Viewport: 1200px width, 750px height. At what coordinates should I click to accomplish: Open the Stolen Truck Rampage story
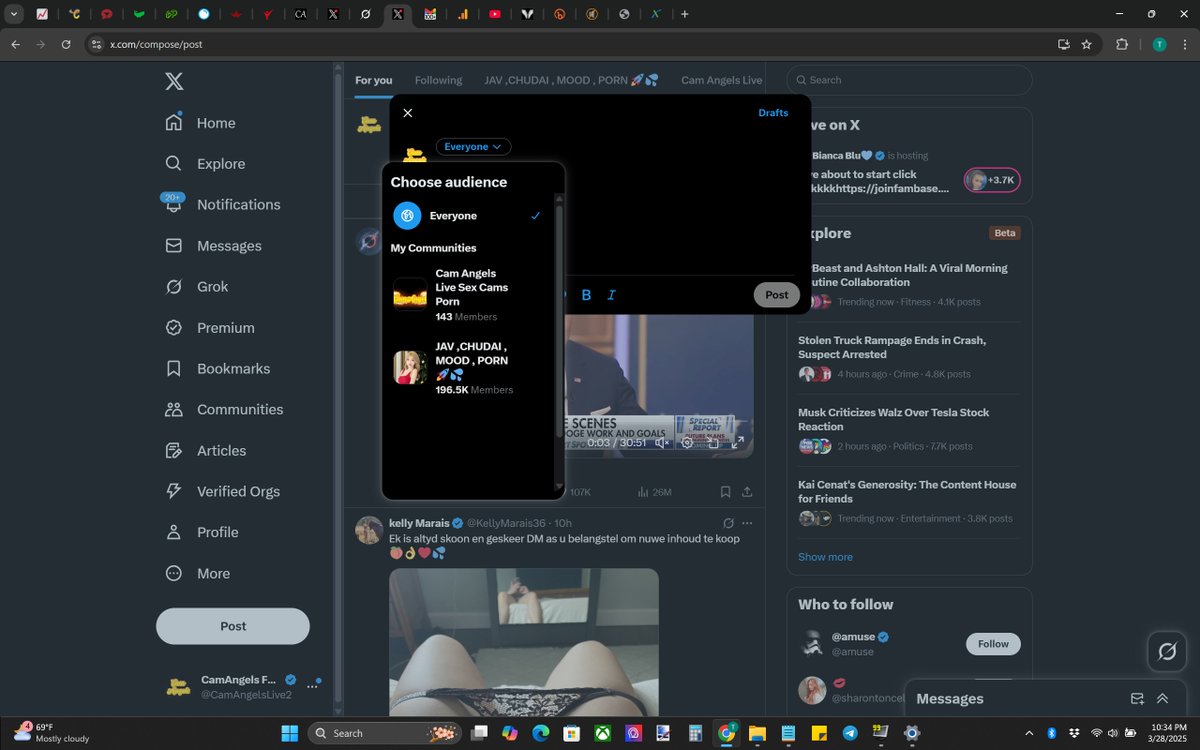pos(909,357)
